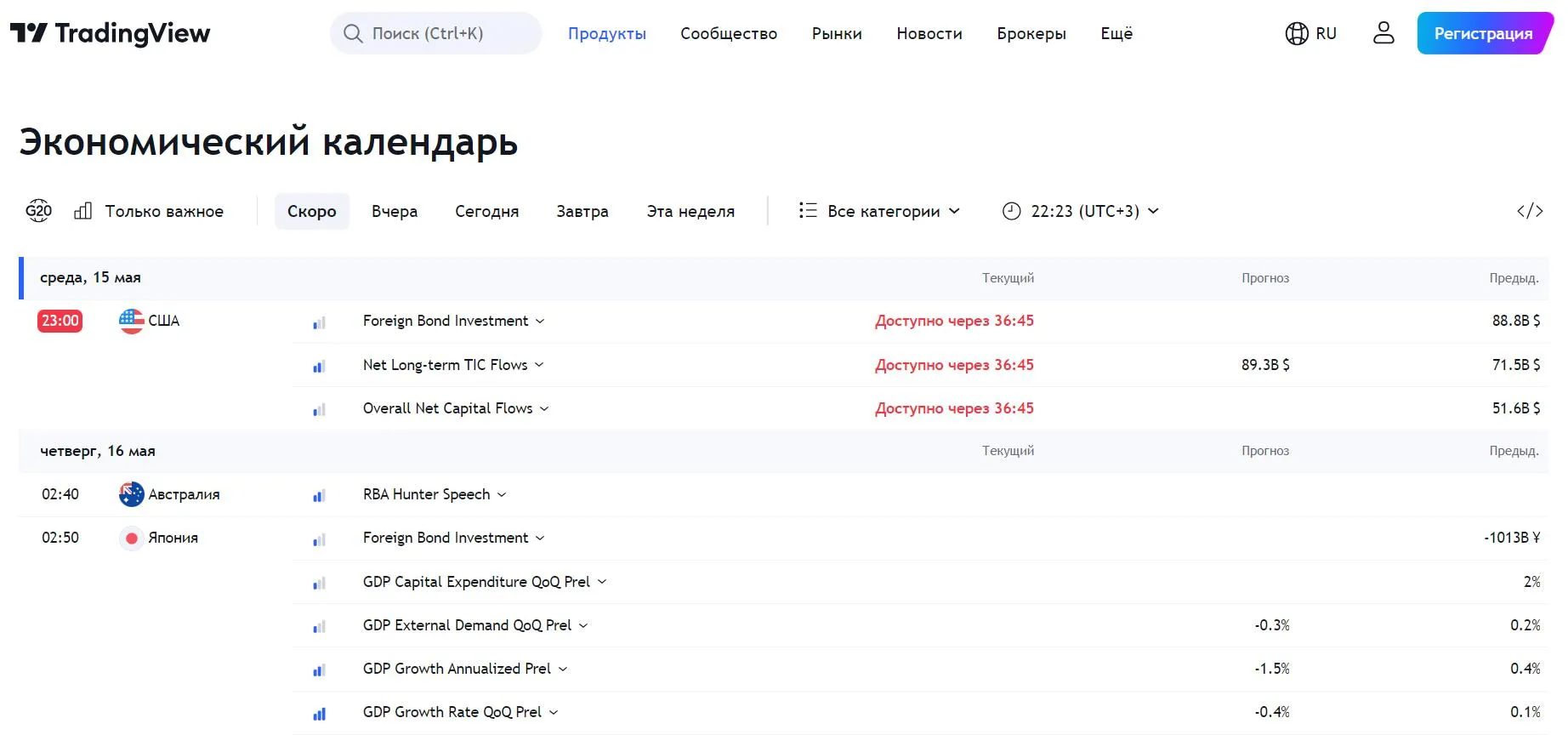Click the 89.3B $ forecast value
This screenshot has height=735, width=1568.
[1265, 365]
